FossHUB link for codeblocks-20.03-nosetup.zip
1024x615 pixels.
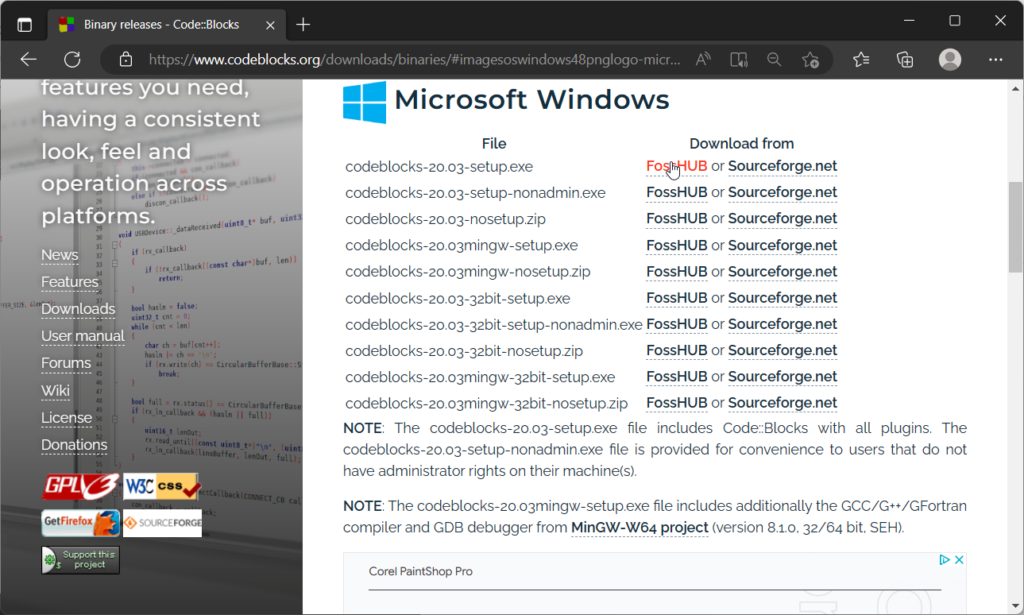point(677,219)
